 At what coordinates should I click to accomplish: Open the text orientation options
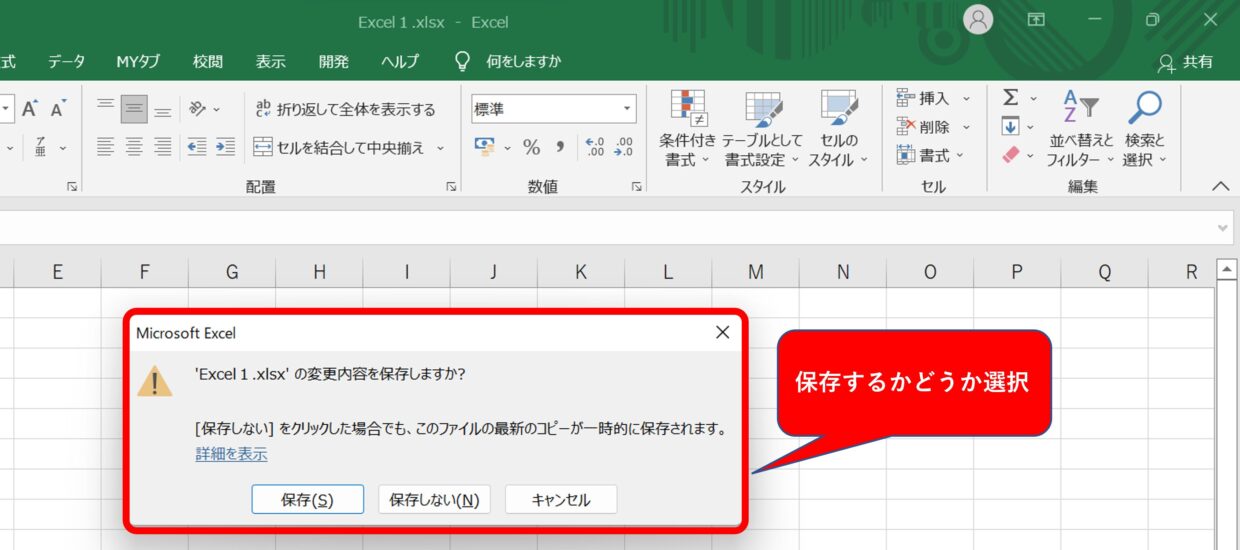tap(204, 108)
